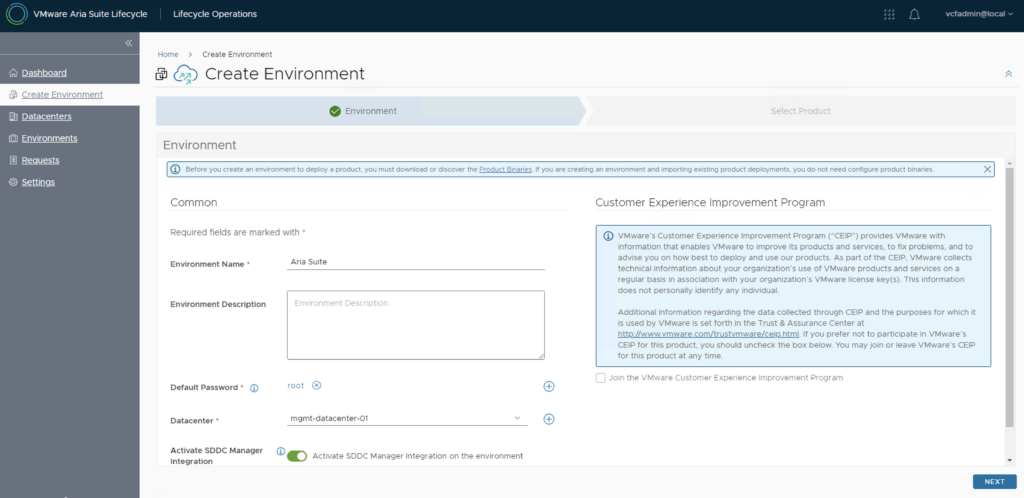Add a new datacenter with plus icon
This screenshot has height=498, width=1024.
pos(549,419)
